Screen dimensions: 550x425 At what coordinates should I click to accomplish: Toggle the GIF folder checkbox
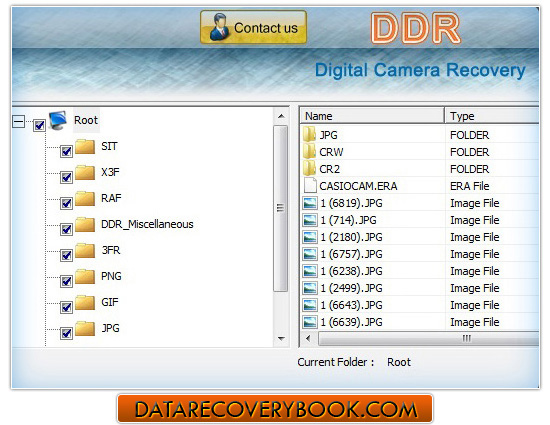pyautogui.click(x=66, y=307)
